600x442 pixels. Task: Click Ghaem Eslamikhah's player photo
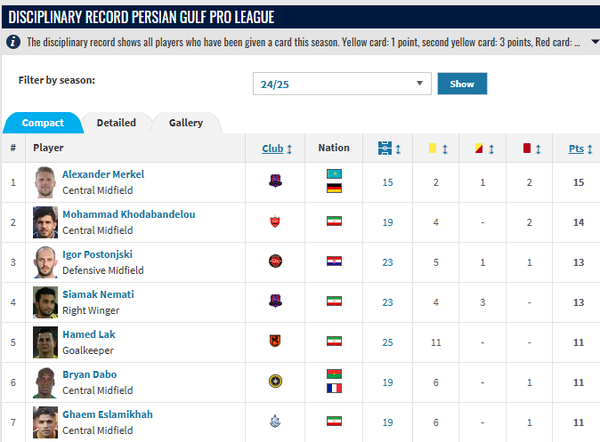44,422
